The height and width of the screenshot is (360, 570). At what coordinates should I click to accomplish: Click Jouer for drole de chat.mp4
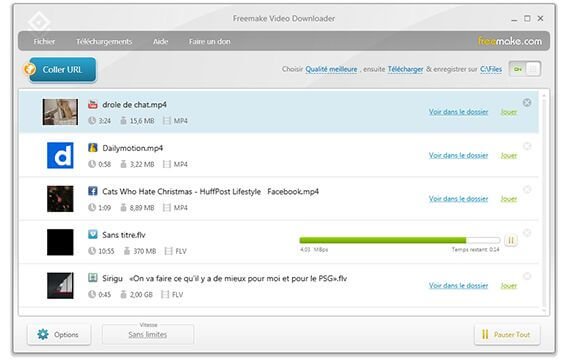tap(509, 112)
